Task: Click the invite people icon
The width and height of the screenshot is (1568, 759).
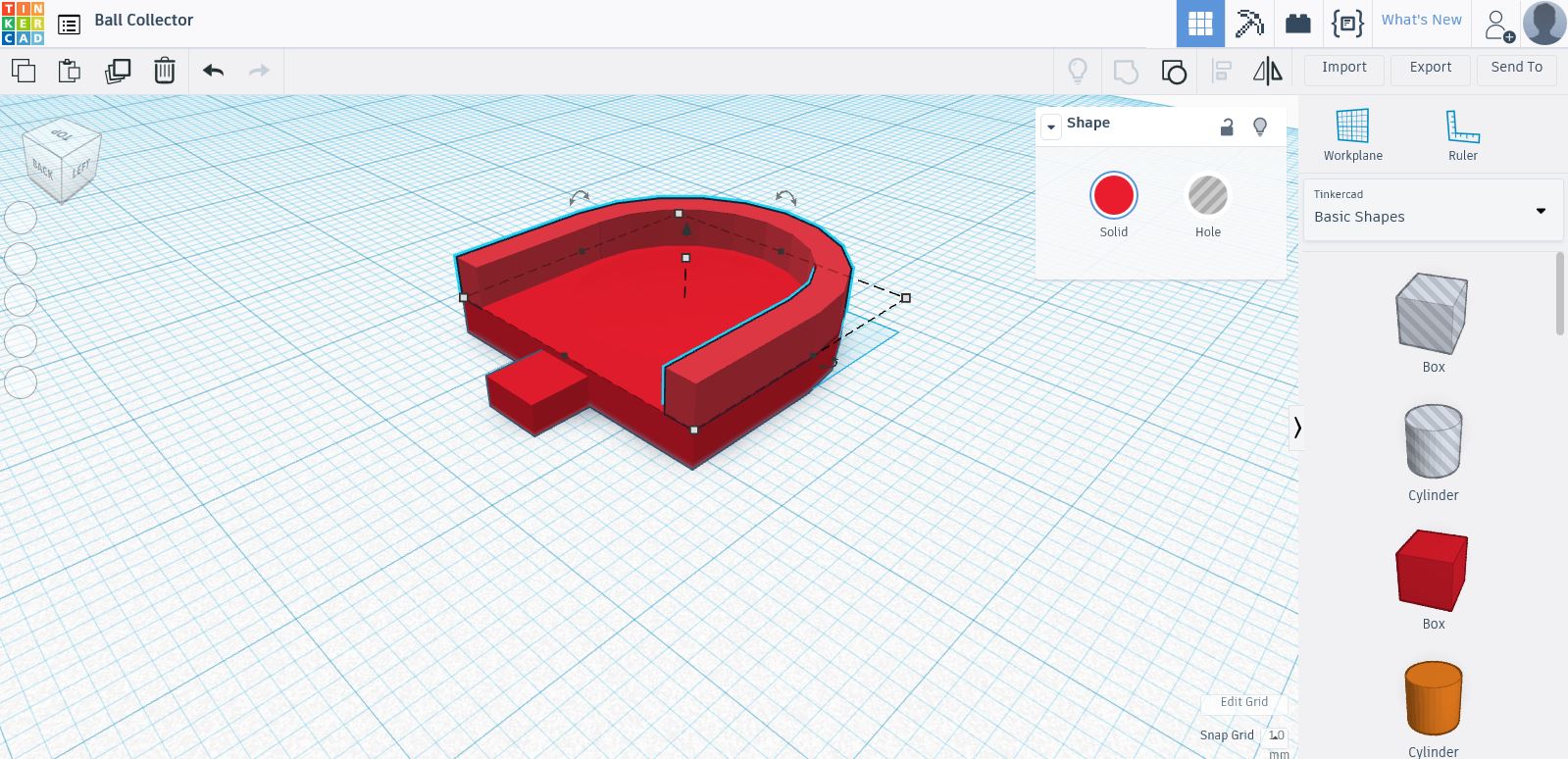Action: pyautogui.click(x=1498, y=25)
